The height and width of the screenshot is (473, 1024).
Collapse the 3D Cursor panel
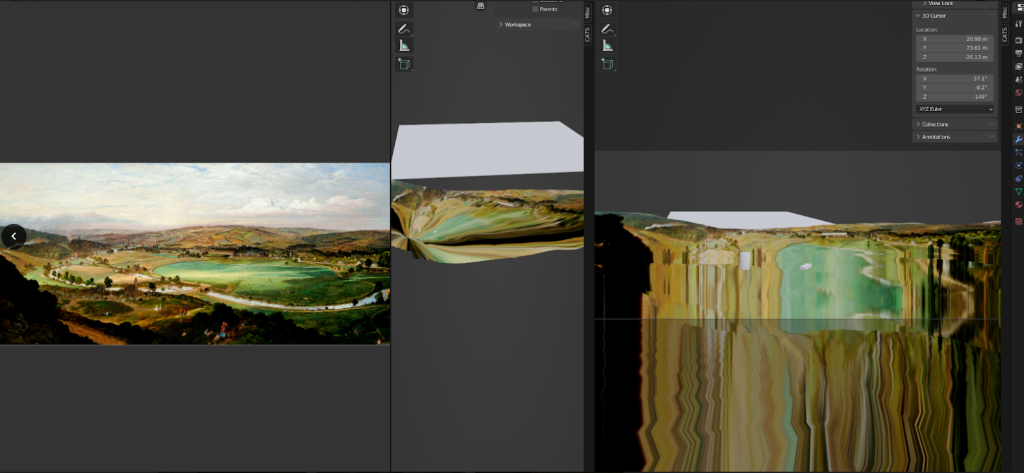coord(954,16)
